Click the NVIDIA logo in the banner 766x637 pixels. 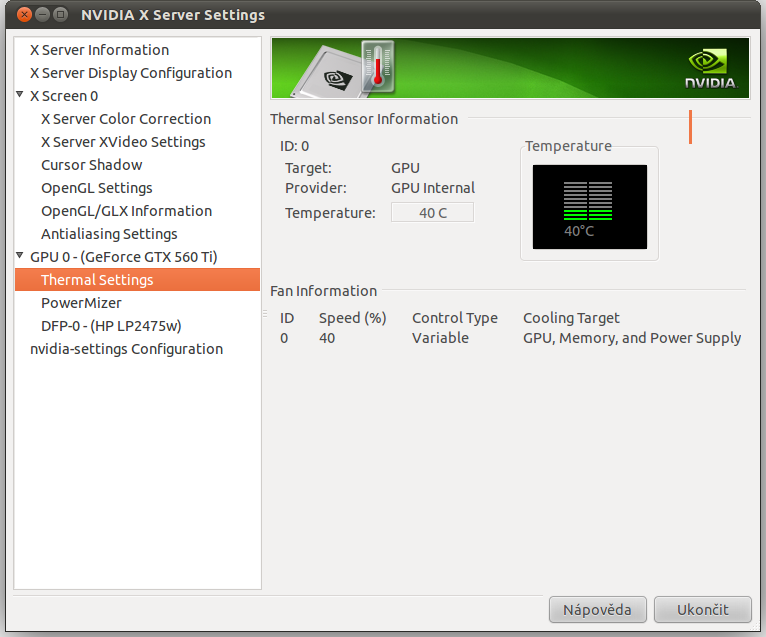click(711, 68)
